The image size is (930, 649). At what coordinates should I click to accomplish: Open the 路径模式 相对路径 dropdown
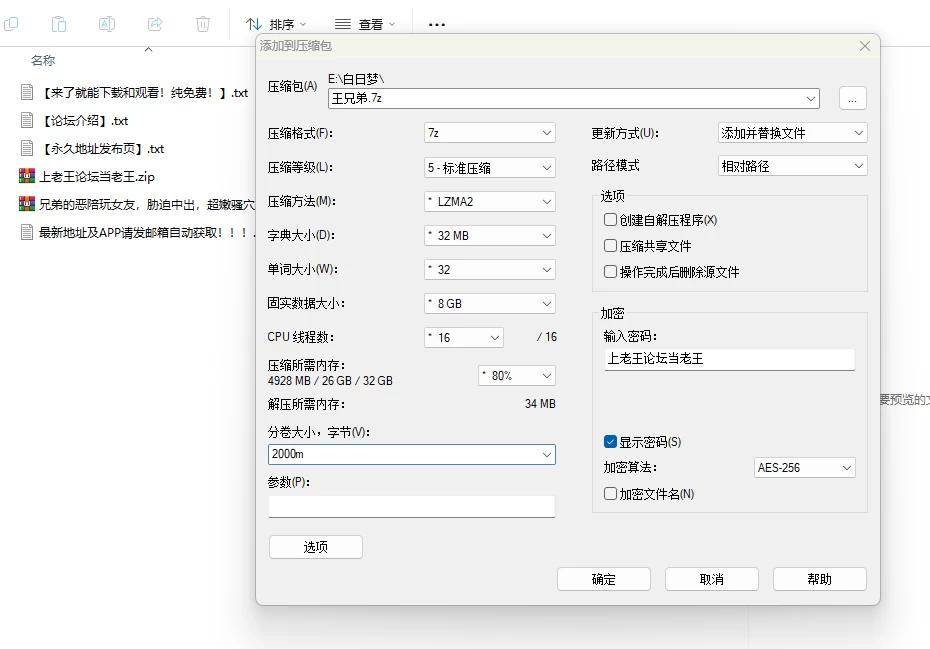792,166
